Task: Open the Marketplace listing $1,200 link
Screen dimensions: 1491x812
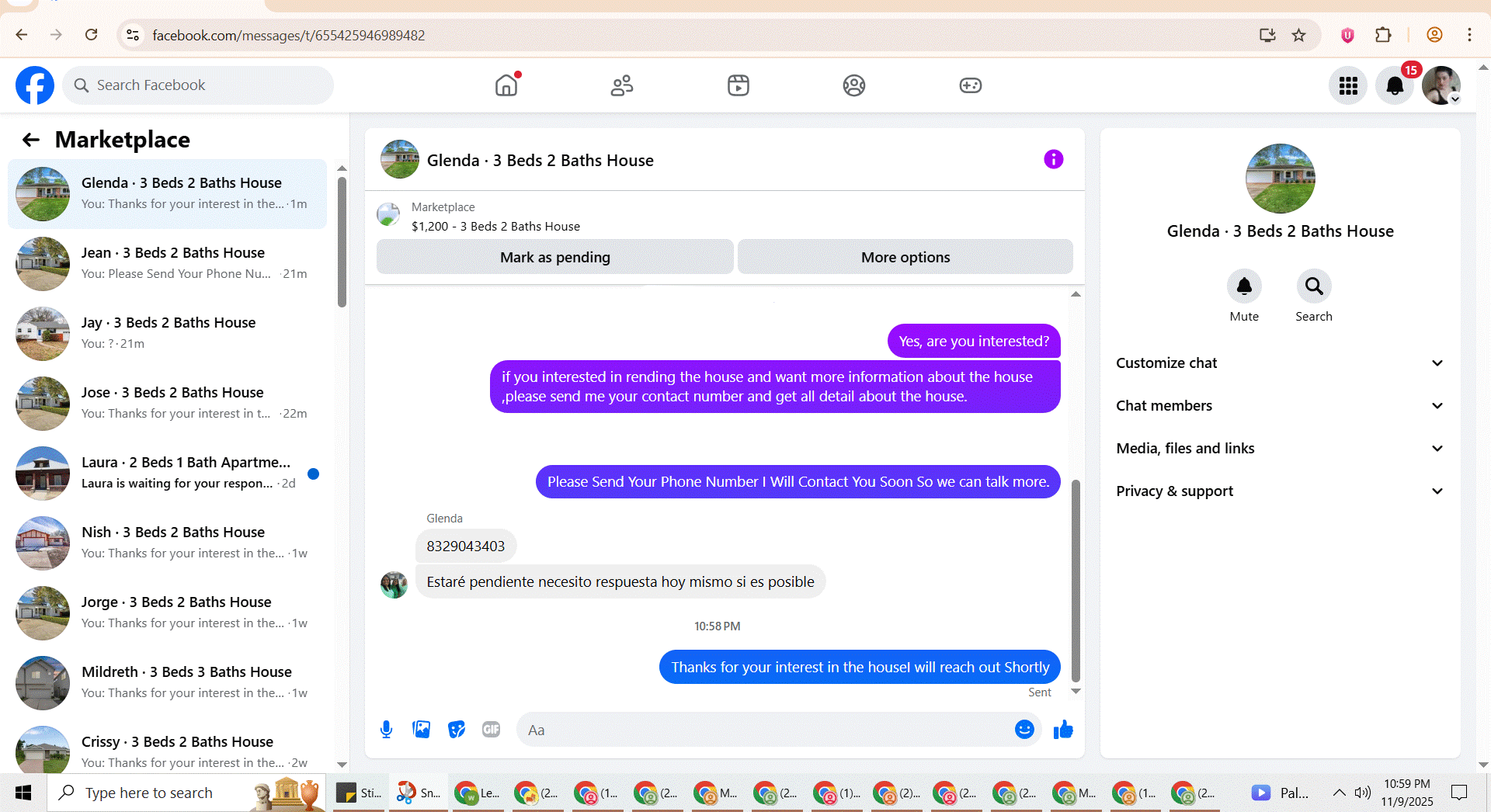Action: 495,227
